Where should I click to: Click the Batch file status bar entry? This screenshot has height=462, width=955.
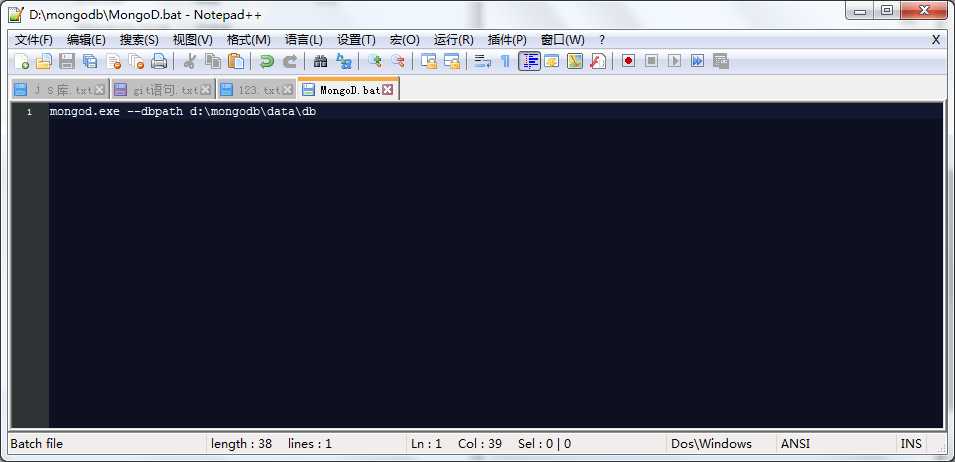click(37, 444)
